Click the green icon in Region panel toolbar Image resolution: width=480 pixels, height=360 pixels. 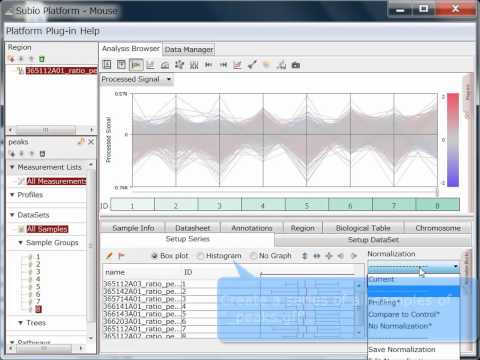click(x=42, y=59)
